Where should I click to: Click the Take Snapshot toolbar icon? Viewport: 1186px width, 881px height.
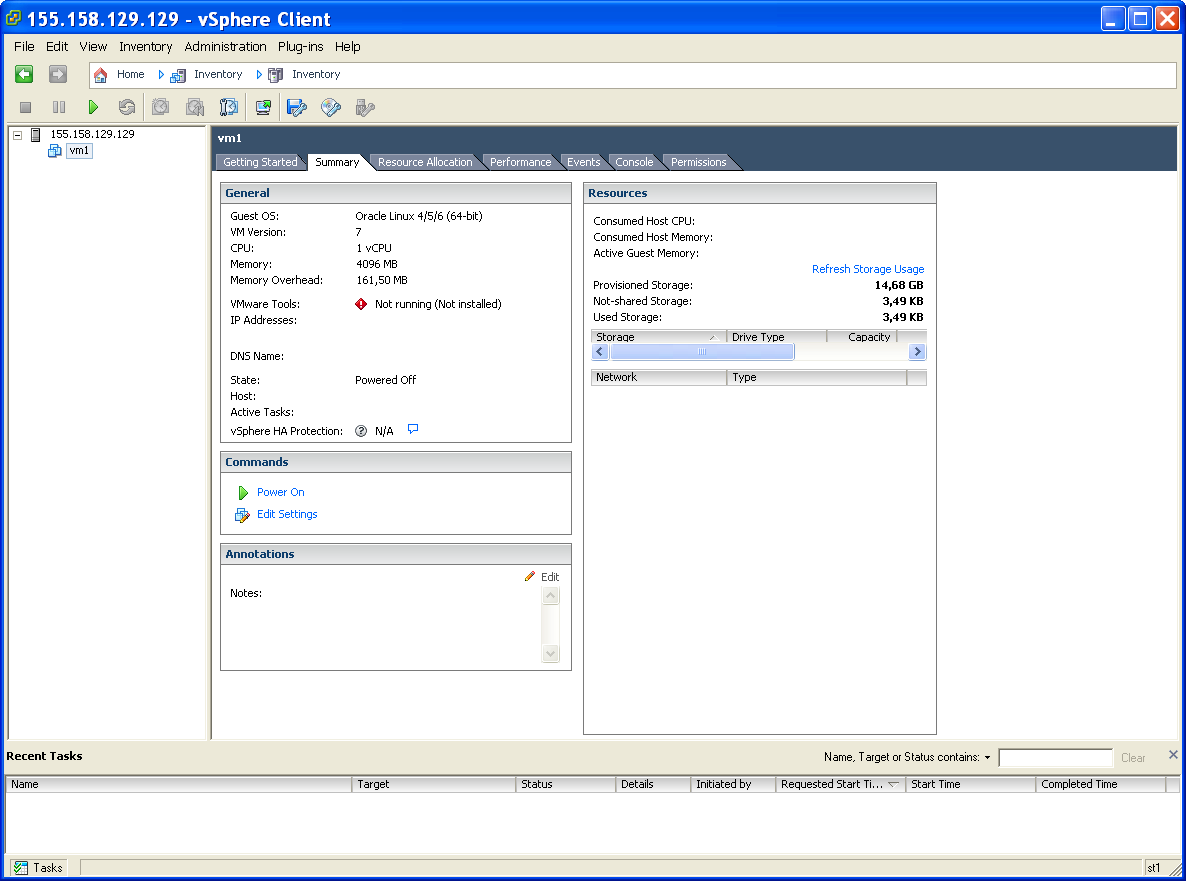point(160,107)
